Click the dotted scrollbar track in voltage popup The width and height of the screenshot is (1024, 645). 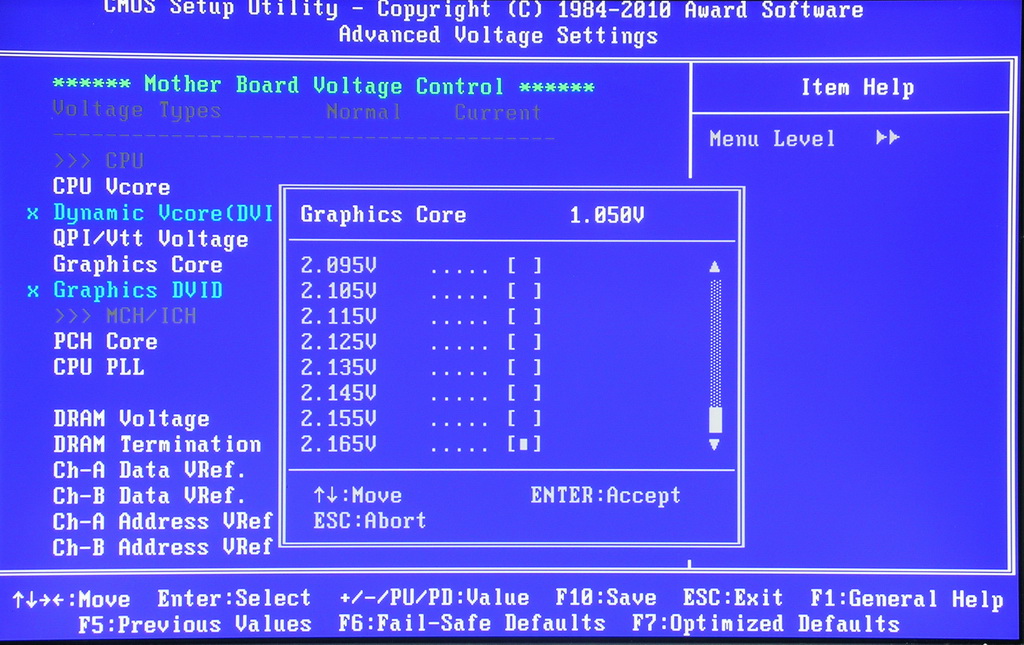(715, 343)
